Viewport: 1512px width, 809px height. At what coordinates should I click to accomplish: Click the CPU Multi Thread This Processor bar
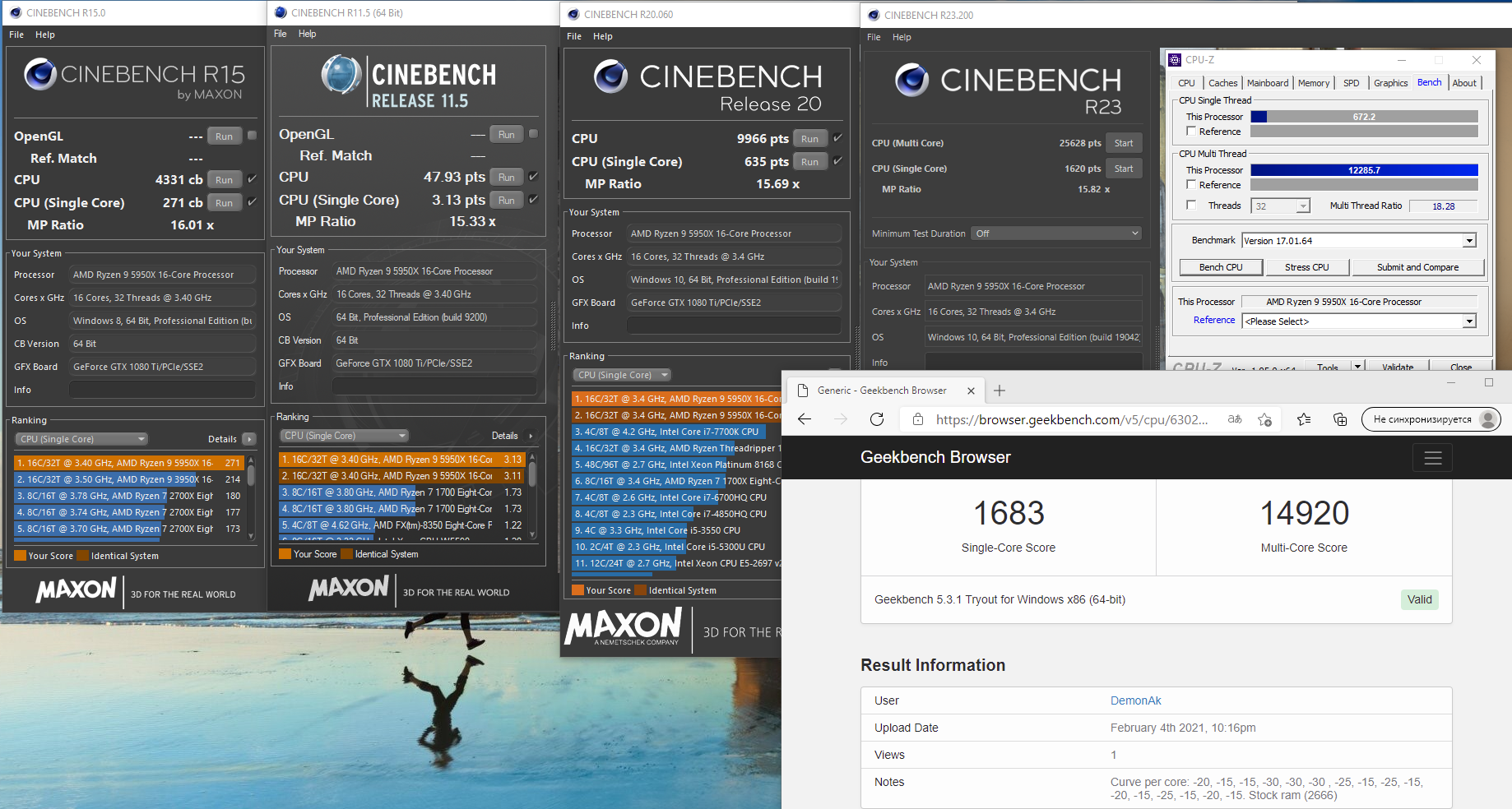point(1364,170)
